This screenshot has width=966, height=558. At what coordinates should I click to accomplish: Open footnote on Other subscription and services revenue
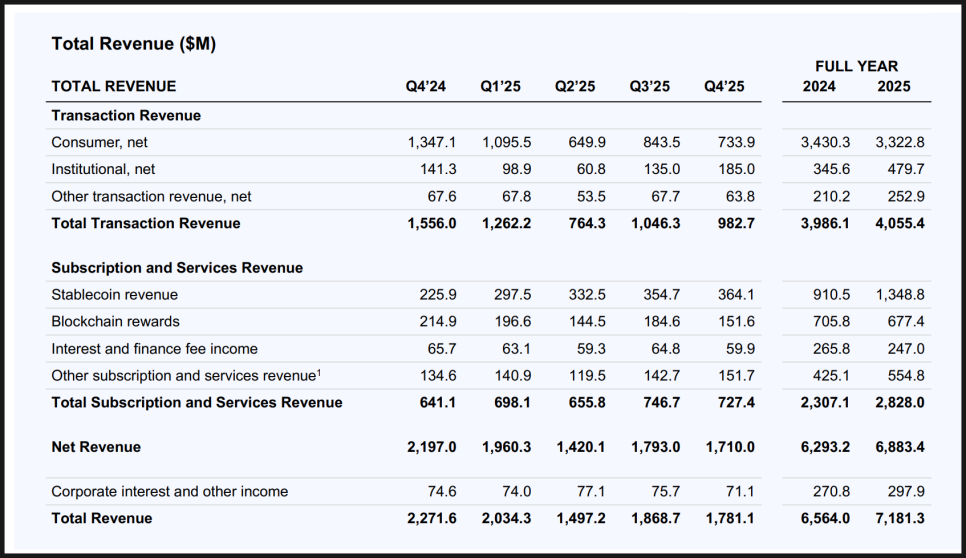click(318, 373)
